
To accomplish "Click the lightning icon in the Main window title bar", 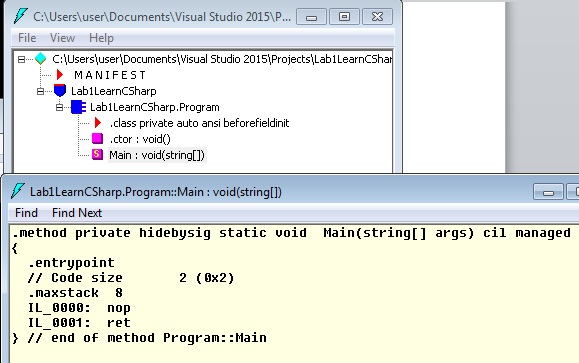I will [x=18, y=192].
